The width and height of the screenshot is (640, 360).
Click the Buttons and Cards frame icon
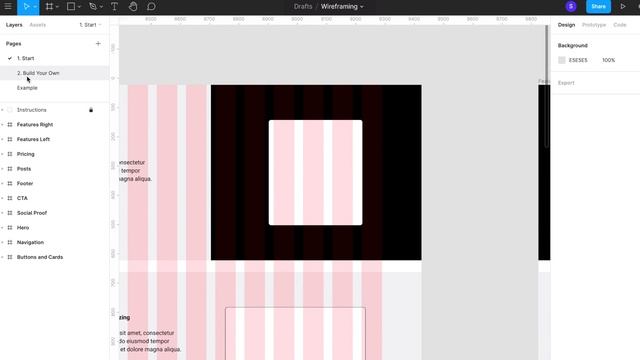tap(10, 257)
